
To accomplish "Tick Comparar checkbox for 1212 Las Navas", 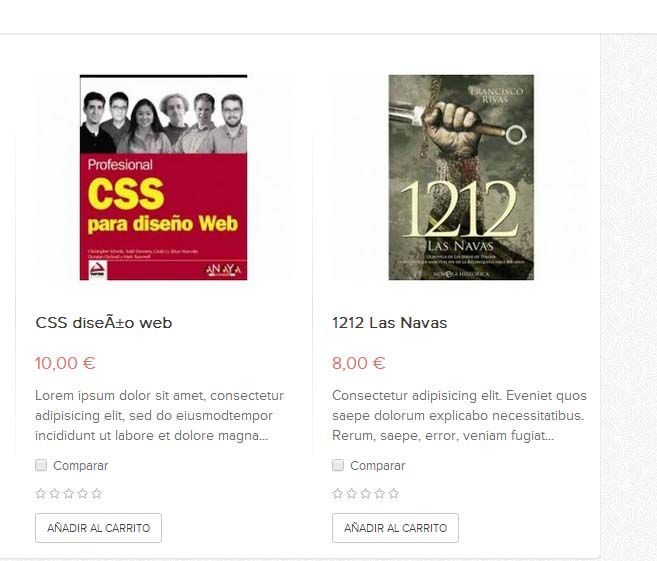I will 338,465.
